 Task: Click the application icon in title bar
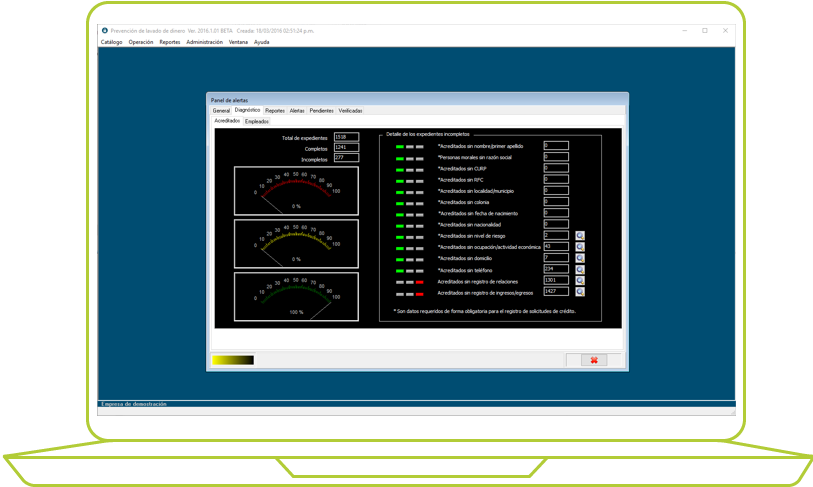click(x=105, y=31)
